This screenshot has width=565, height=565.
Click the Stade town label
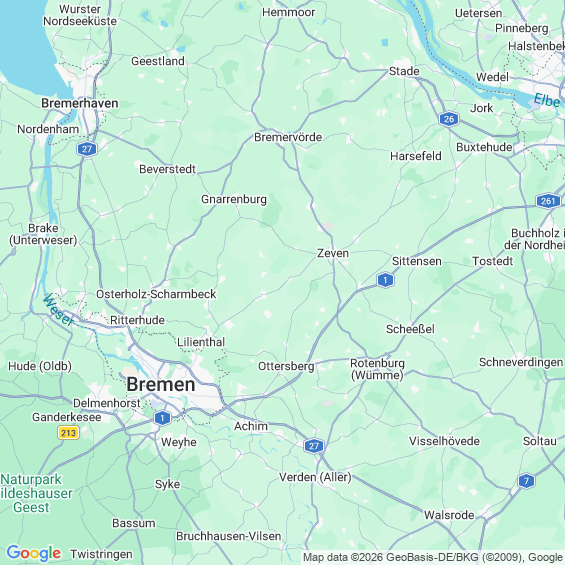coord(404,71)
